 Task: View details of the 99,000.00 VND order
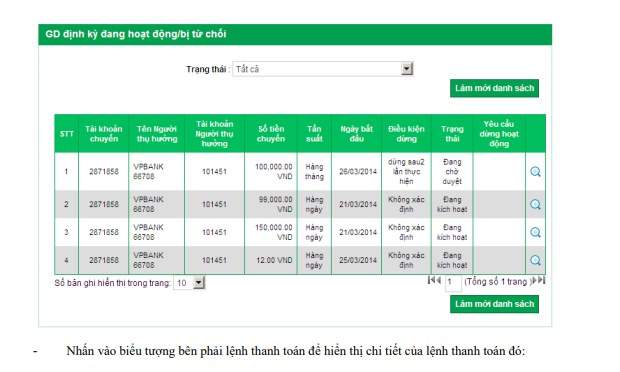click(x=535, y=204)
